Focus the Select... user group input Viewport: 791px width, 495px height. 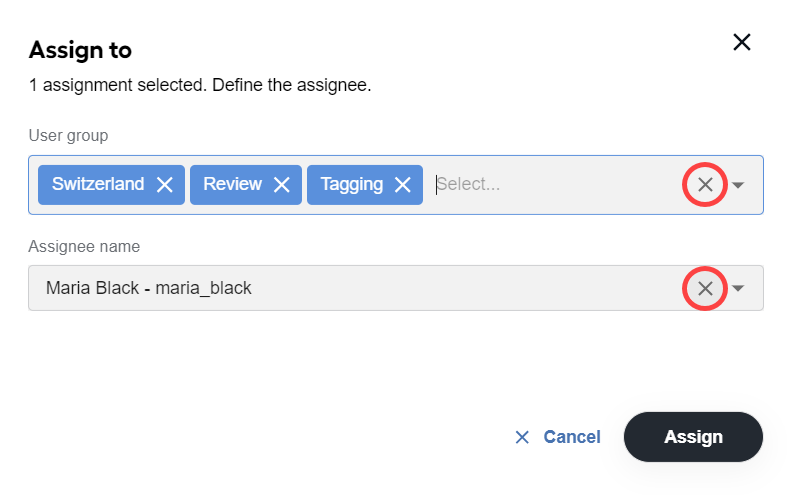[555, 185]
